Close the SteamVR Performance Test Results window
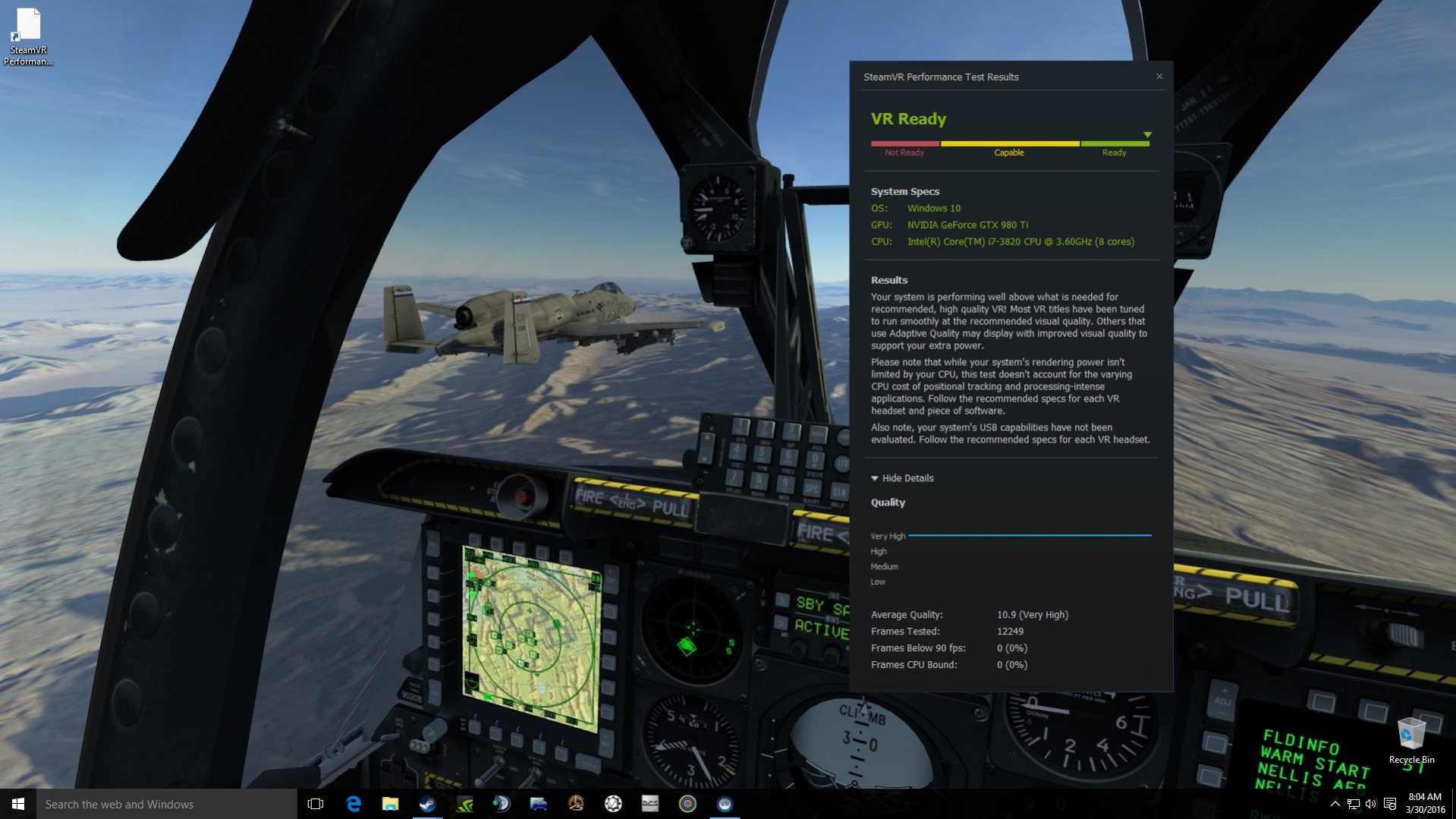 tap(1159, 76)
